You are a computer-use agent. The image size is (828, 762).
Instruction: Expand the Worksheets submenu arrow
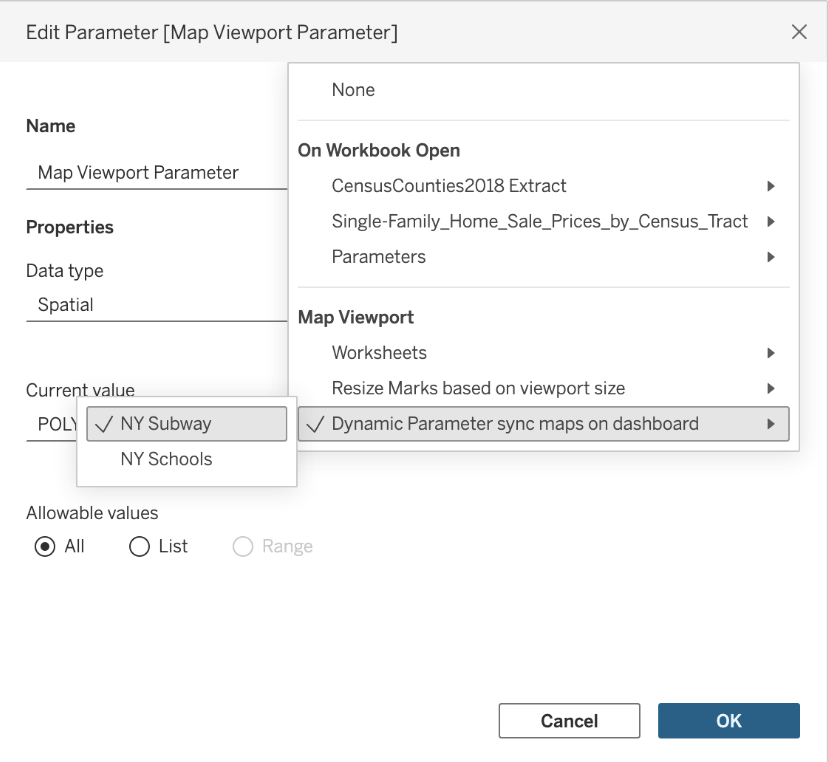coord(770,353)
